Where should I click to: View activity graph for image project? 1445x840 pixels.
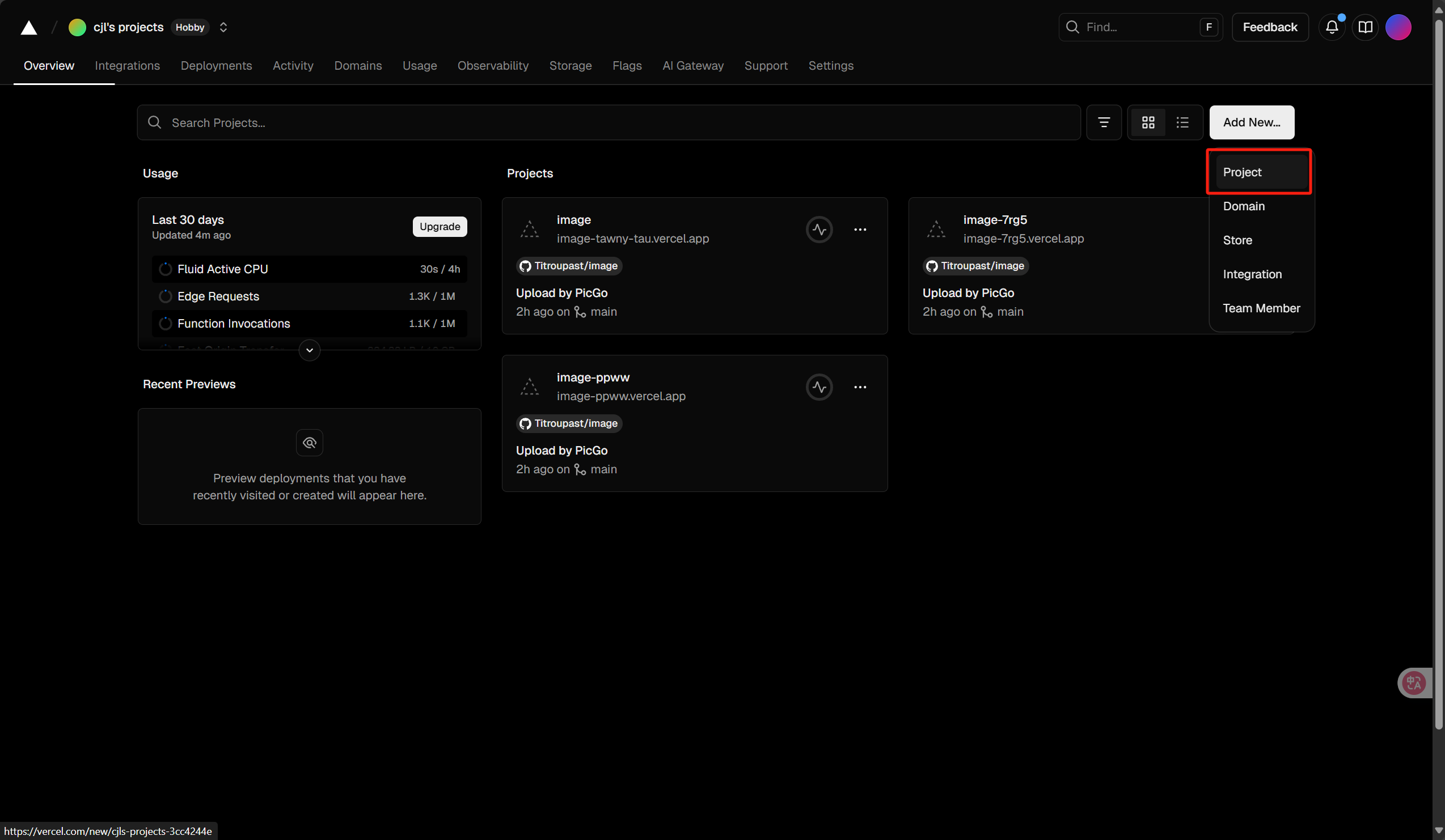coord(819,229)
